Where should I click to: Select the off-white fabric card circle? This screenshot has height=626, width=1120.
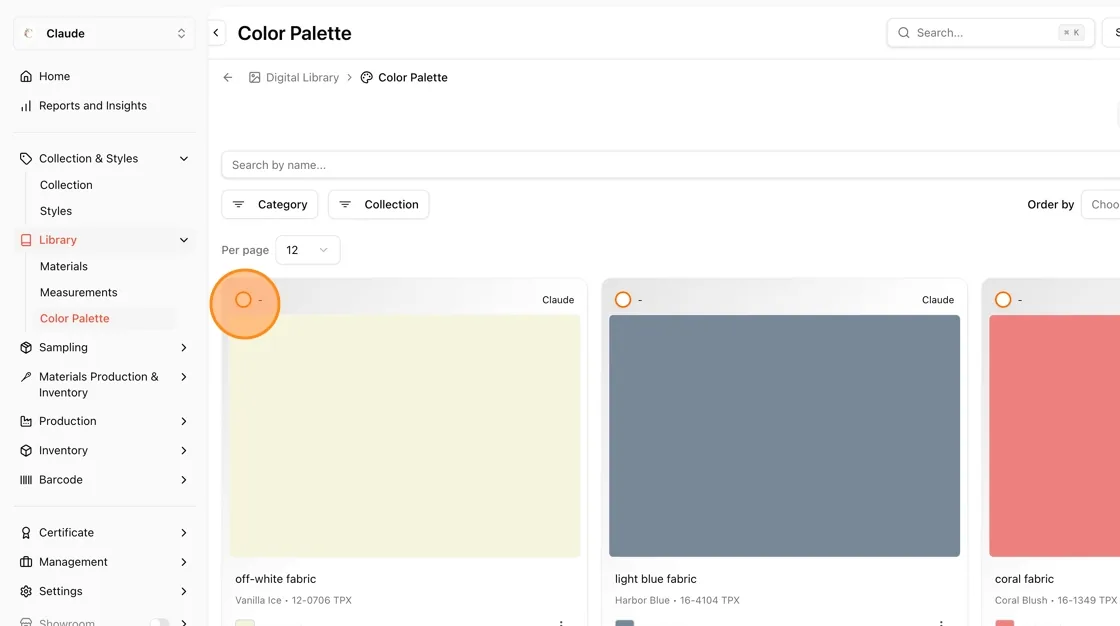coord(244,300)
